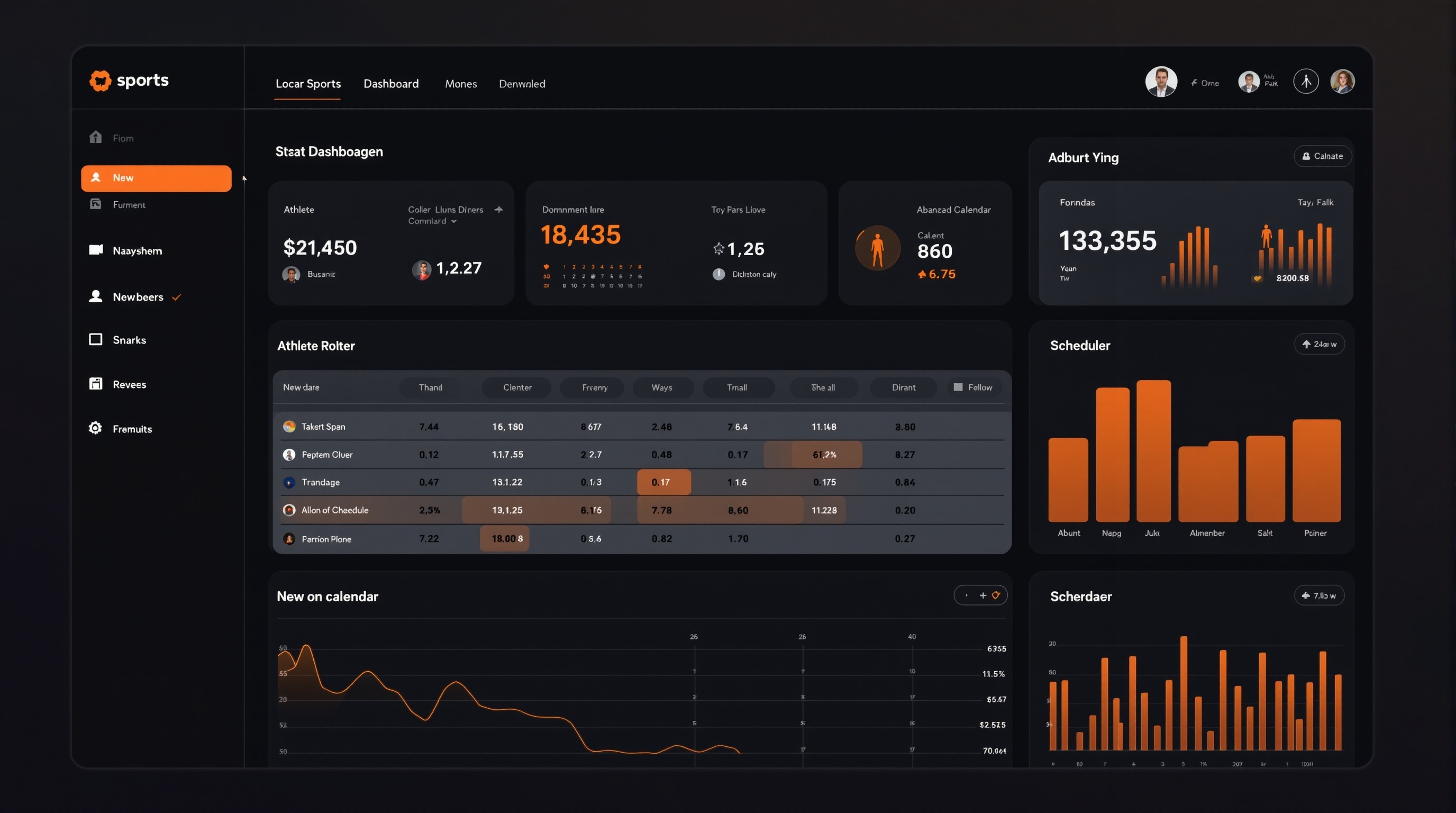Switch to the Locar Sports tab
The width and height of the screenshot is (1456, 813).
[x=308, y=84]
